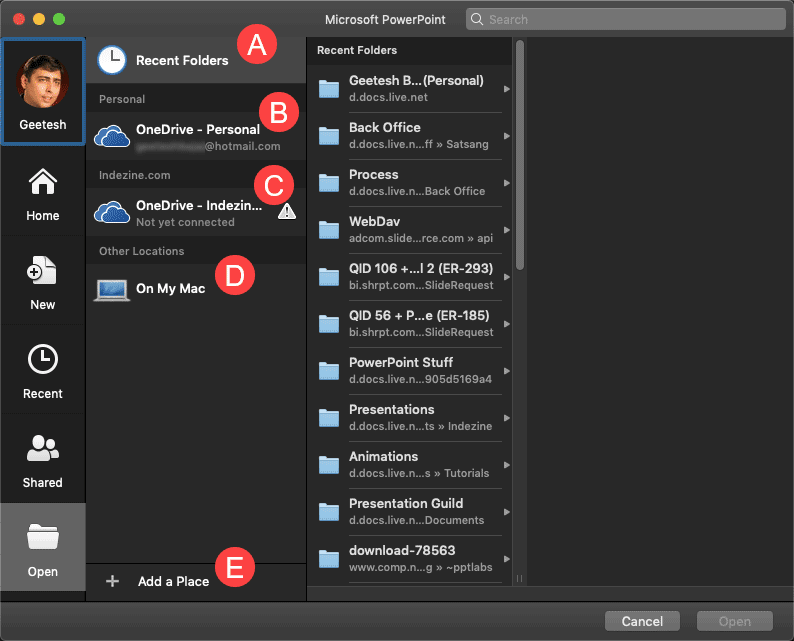
Task: Choose the OneDrive - Personal cloud icon
Action: [112, 136]
